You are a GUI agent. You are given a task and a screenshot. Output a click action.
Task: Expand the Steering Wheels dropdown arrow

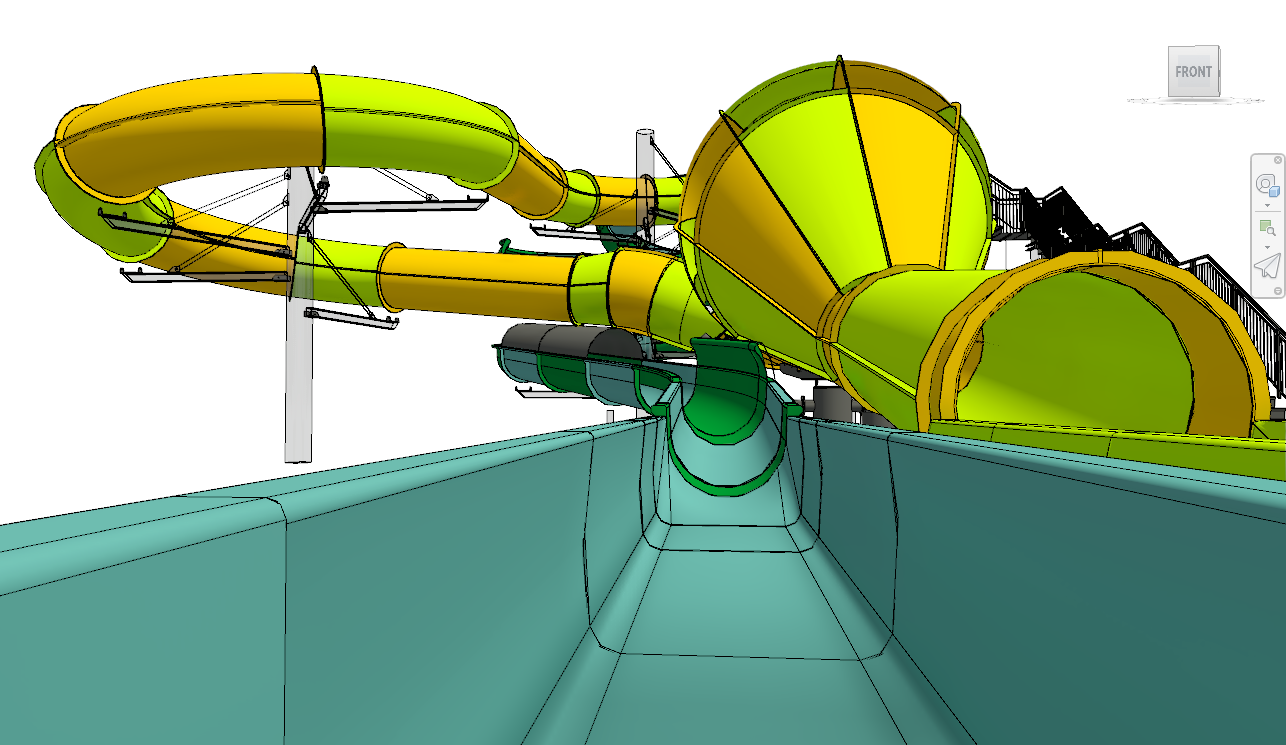[1267, 205]
